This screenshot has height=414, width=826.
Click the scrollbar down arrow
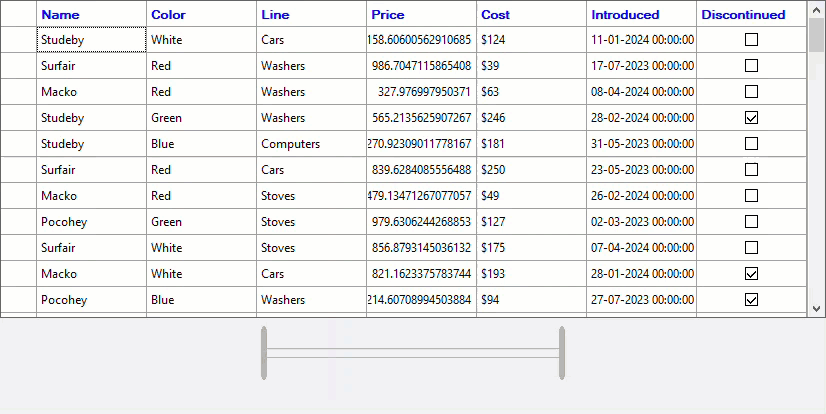point(816,309)
